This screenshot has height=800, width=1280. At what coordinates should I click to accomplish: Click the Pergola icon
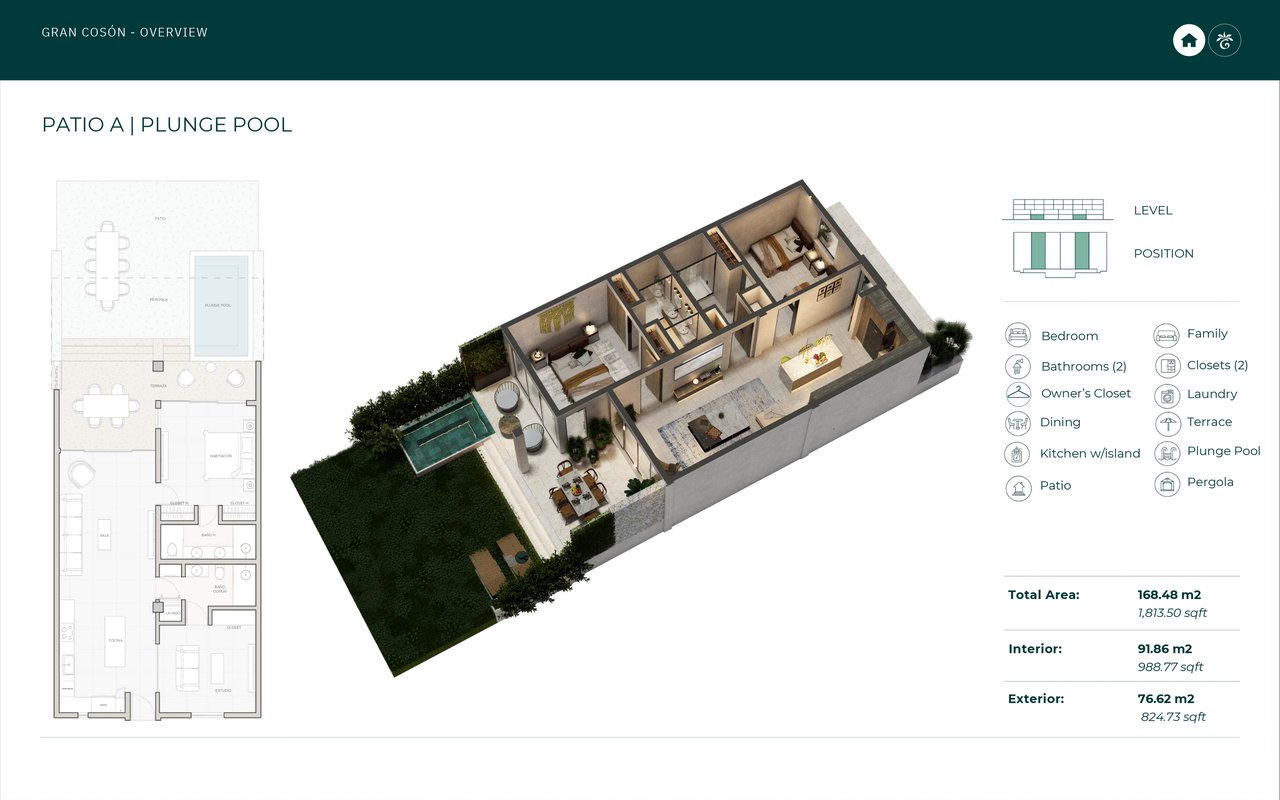tap(1167, 484)
